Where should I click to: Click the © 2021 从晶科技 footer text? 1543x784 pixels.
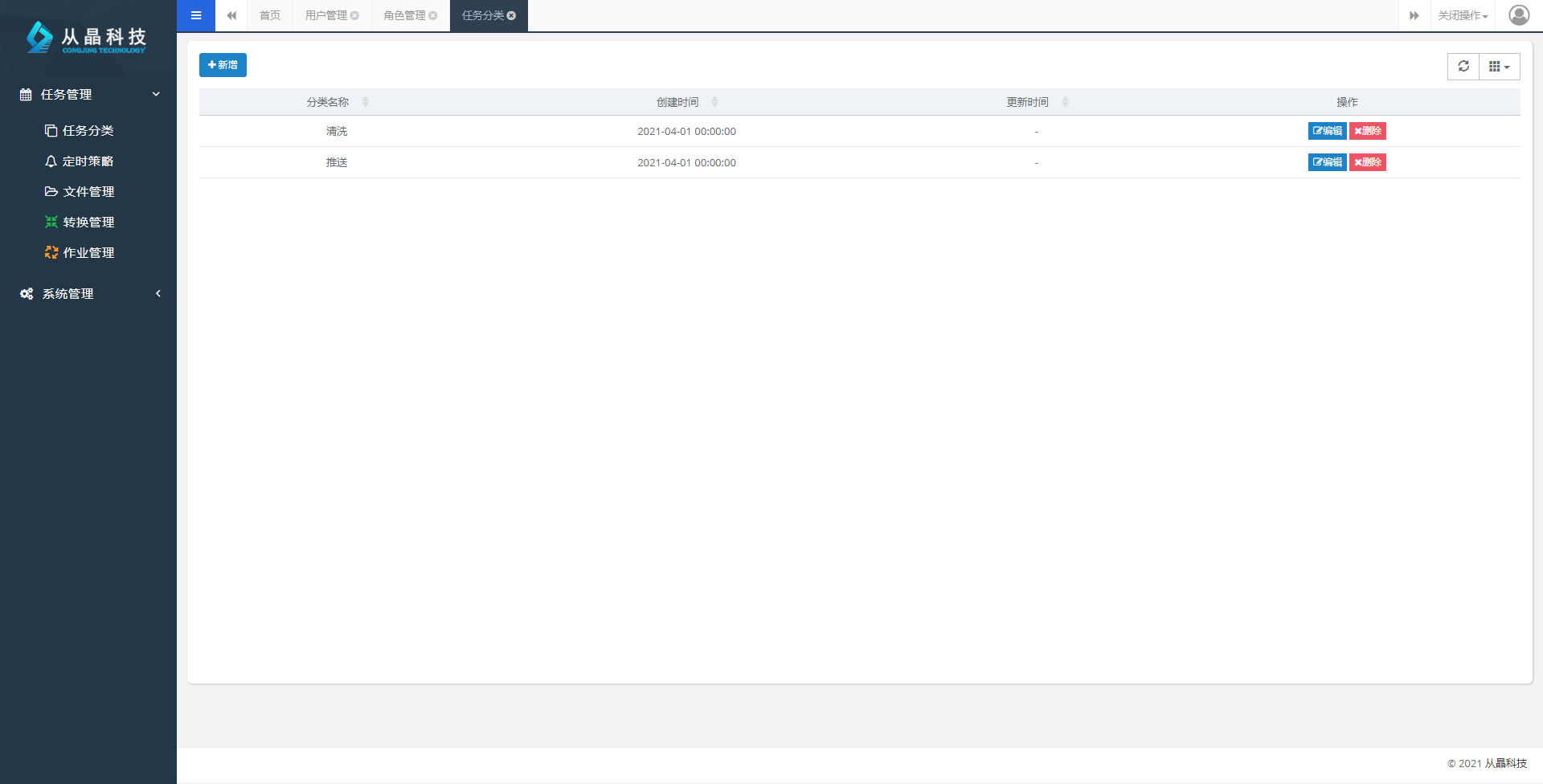pyautogui.click(x=1487, y=764)
